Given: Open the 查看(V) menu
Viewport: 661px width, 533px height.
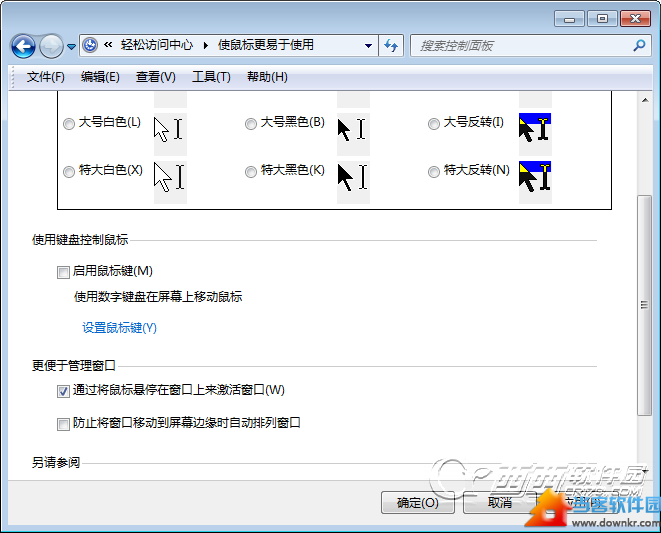Looking at the screenshot, I should 156,77.
